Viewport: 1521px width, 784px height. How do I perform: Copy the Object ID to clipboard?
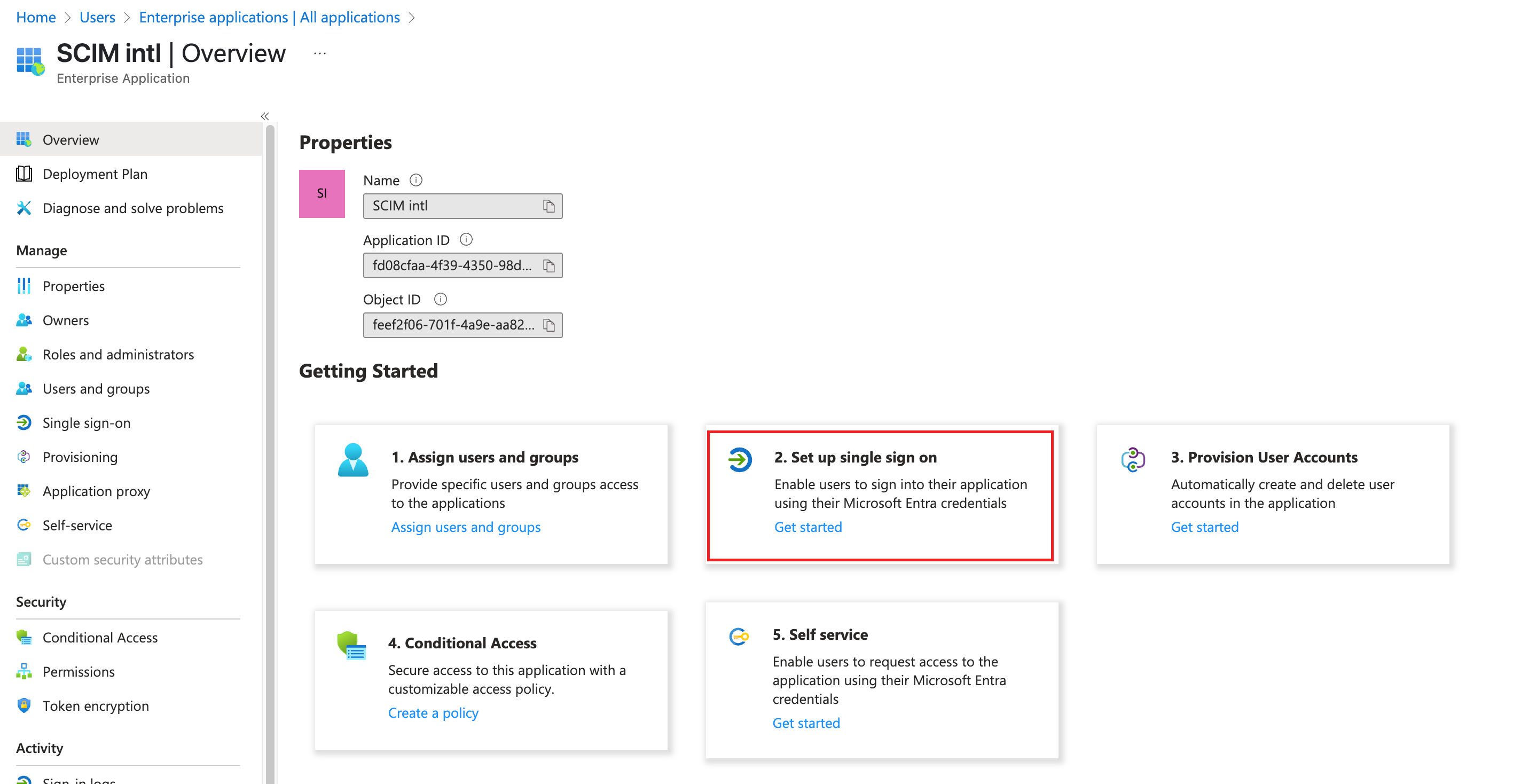[x=548, y=325]
